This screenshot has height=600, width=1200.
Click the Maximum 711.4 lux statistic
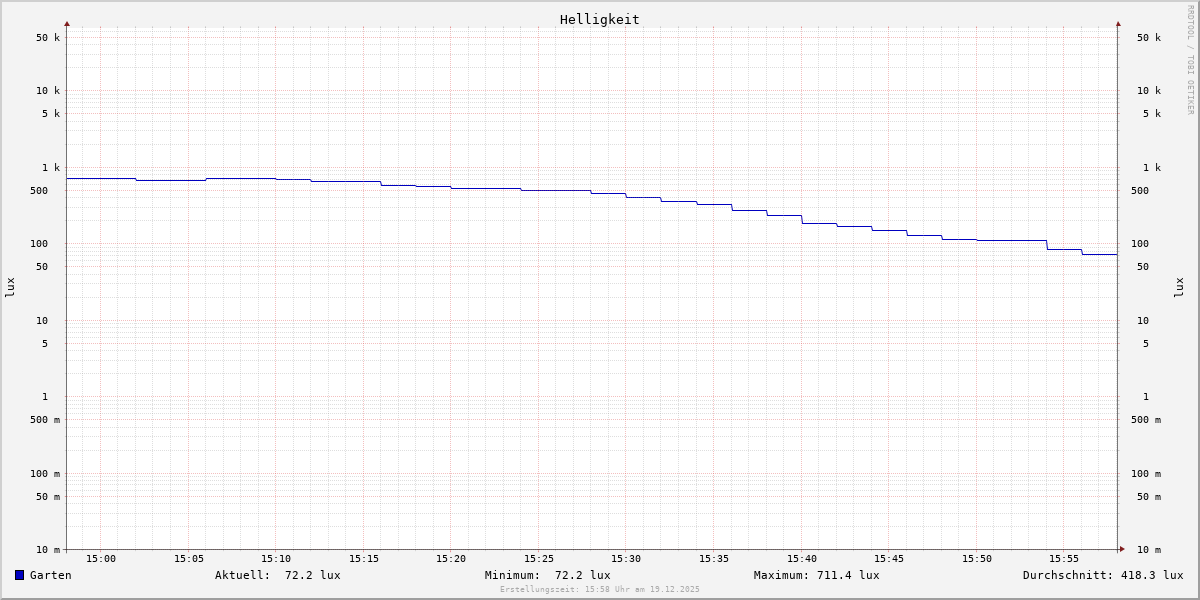tap(816, 575)
